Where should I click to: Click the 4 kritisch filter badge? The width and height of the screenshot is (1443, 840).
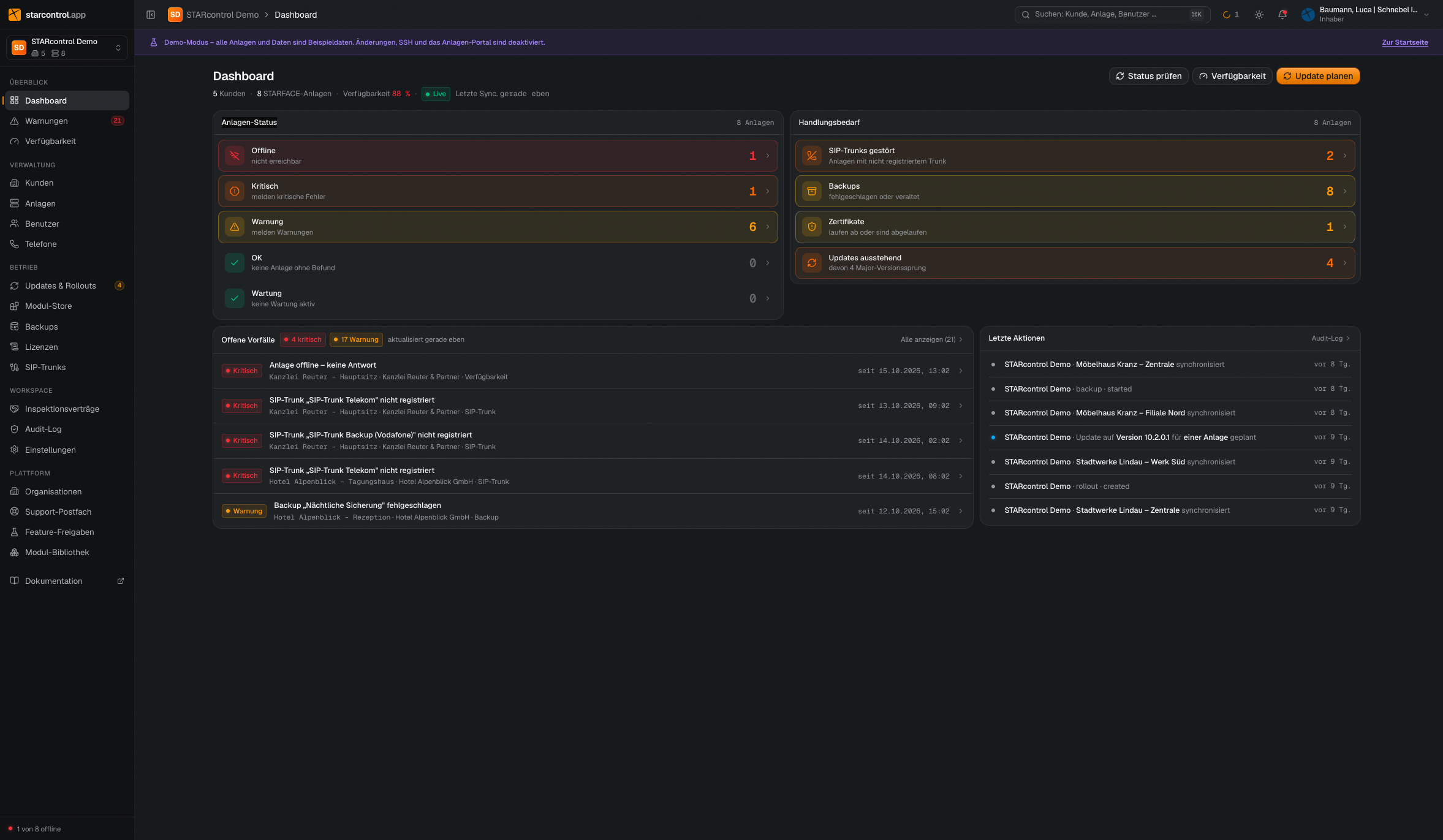pyautogui.click(x=303, y=339)
